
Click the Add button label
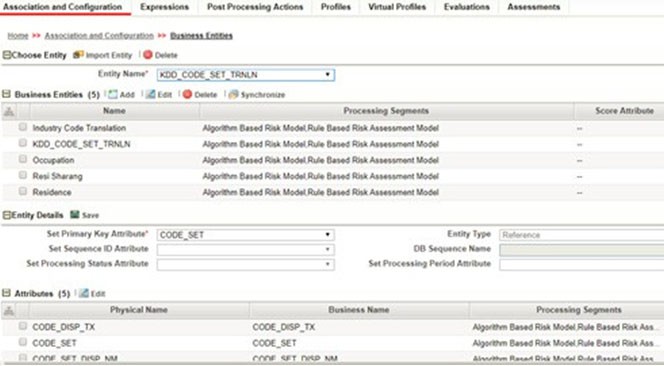pos(127,95)
